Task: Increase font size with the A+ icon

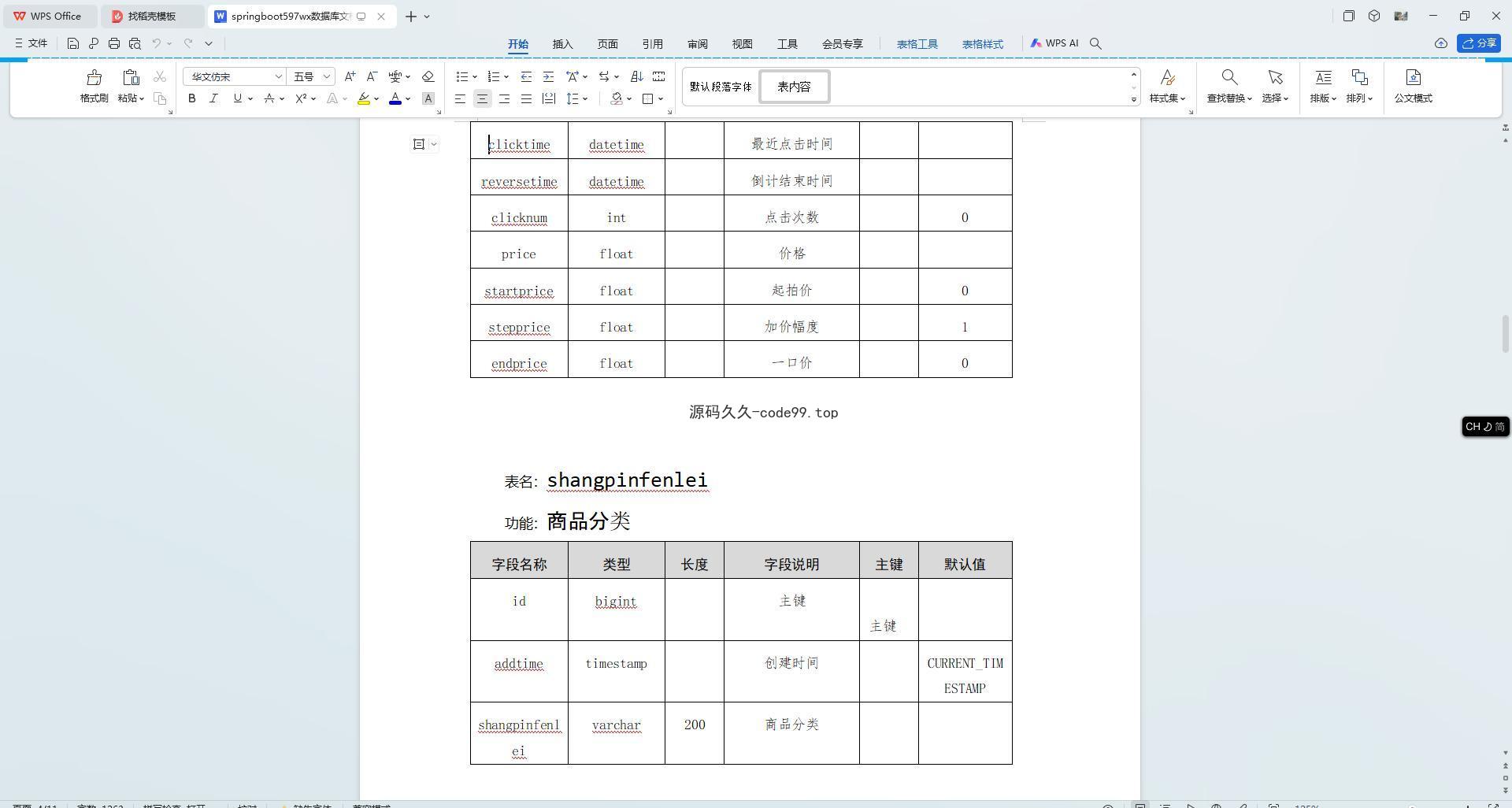Action: click(350, 76)
